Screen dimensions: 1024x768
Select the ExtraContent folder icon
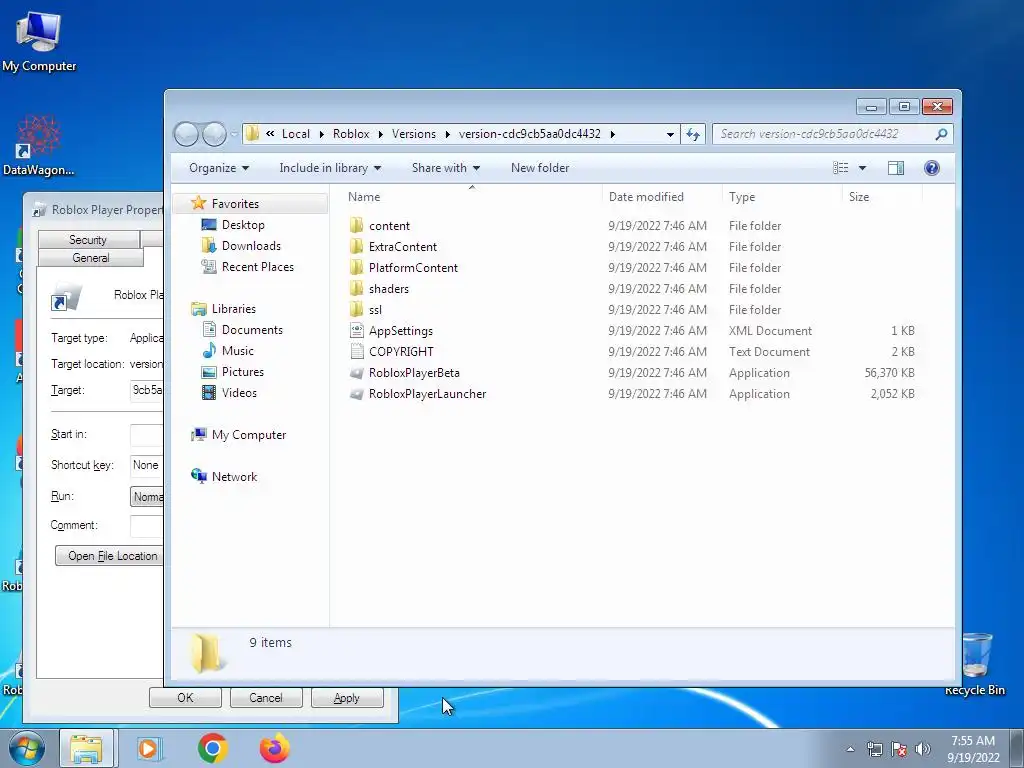click(357, 246)
